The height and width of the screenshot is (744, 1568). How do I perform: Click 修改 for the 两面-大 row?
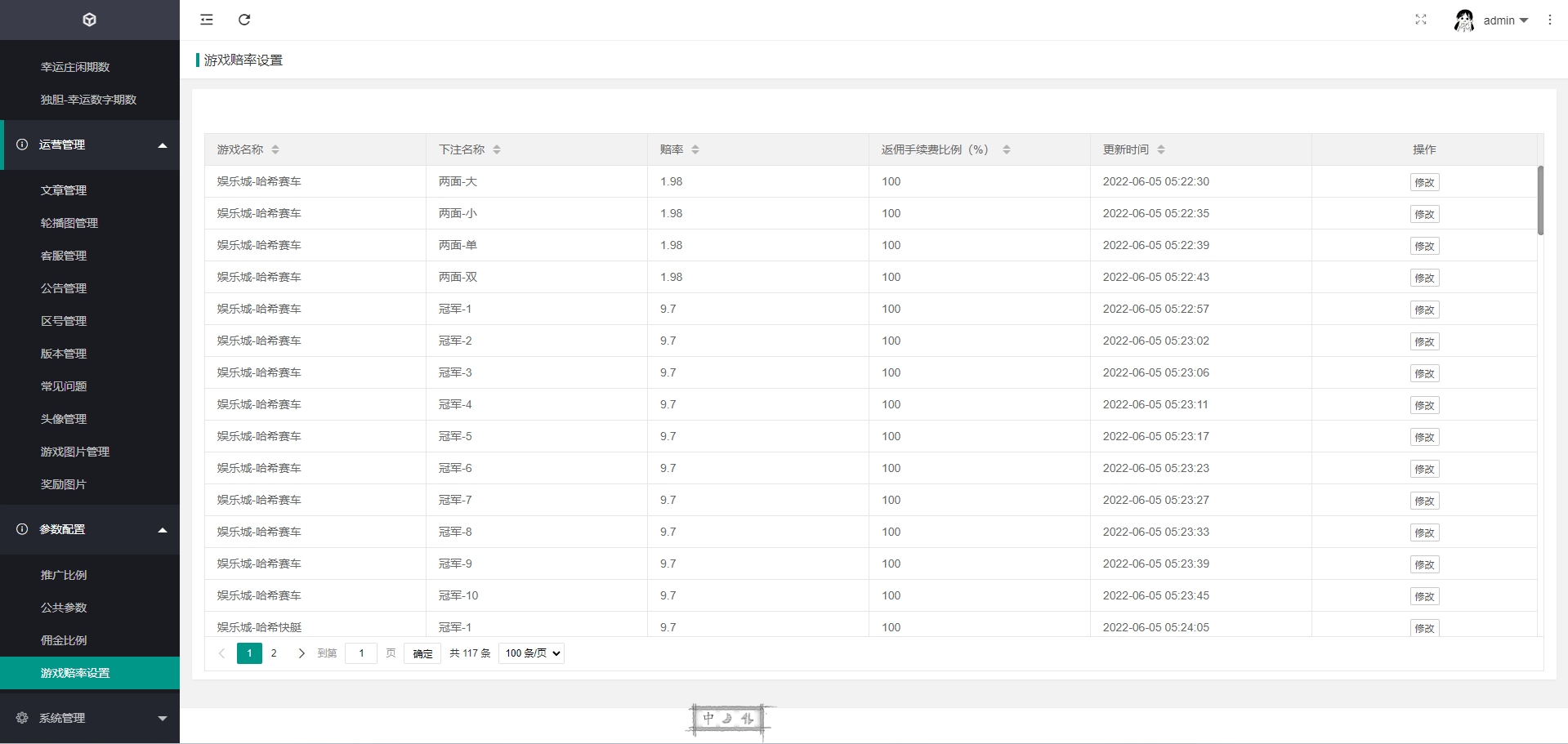pos(1424,182)
